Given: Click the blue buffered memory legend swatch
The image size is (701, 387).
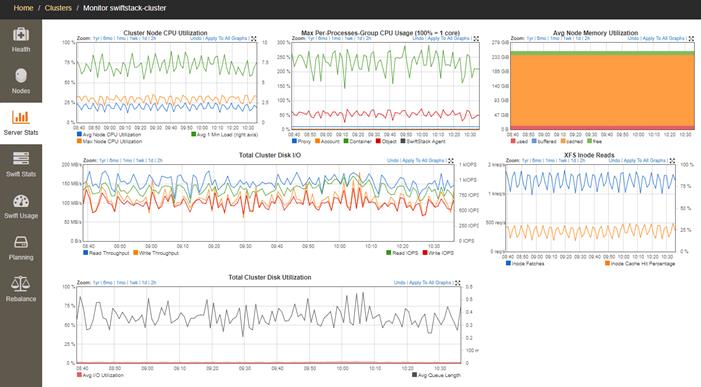Looking at the screenshot, I should (x=534, y=141).
